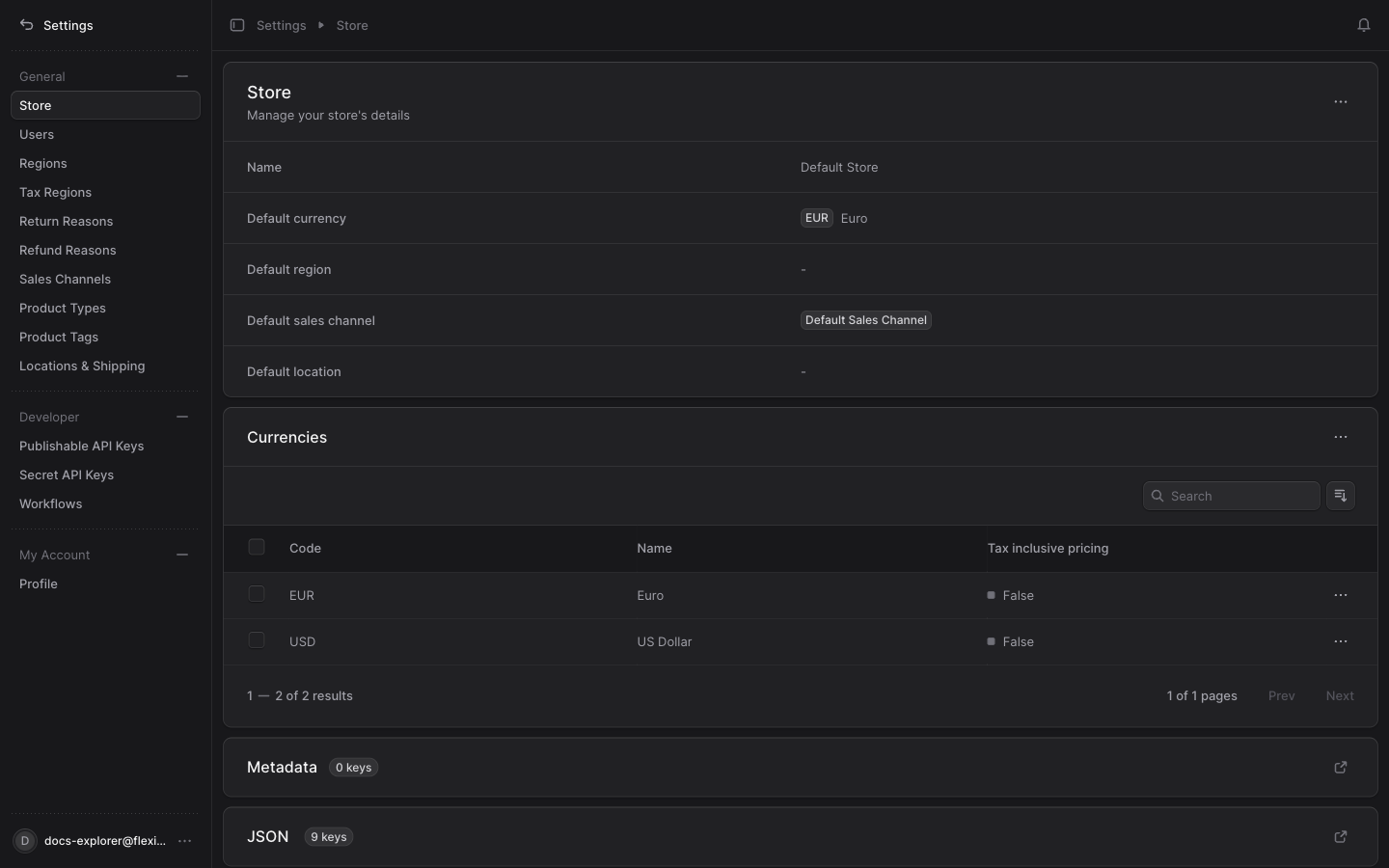Open the notifications bell
1389x868 pixels.
pos(1364,25)
